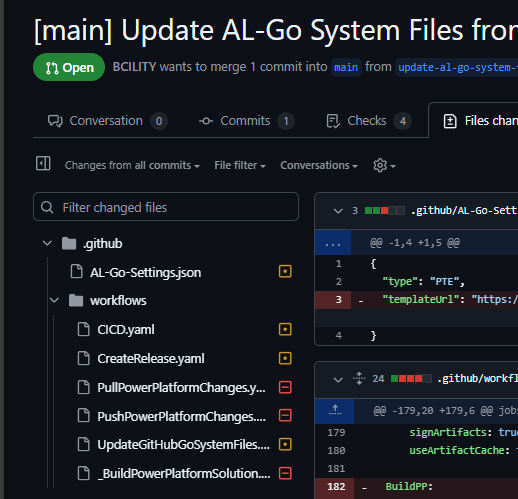Click the modified marker beside CreateRelease.yaml
The width and height of the screenshot is (518, 499).
pos(285,358)
